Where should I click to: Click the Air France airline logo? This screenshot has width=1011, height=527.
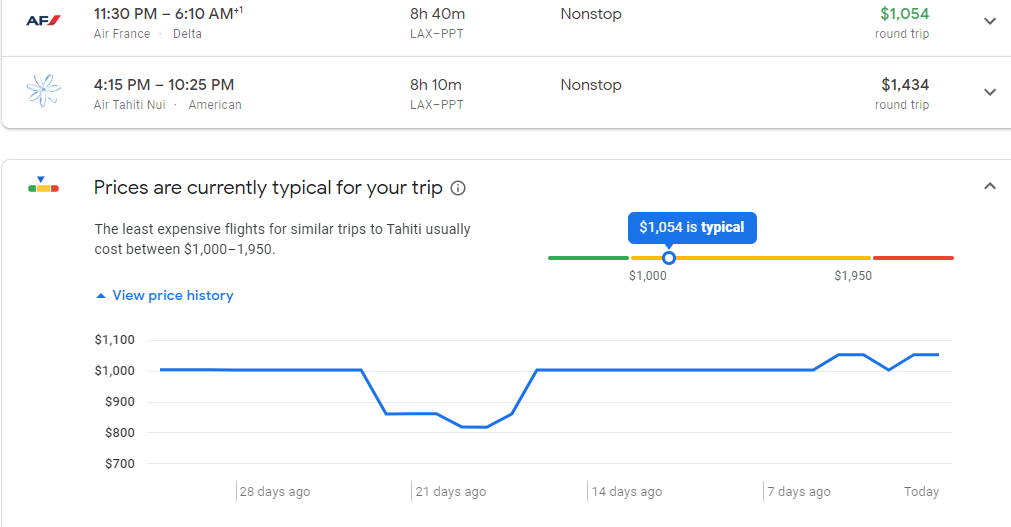[43, 21]
